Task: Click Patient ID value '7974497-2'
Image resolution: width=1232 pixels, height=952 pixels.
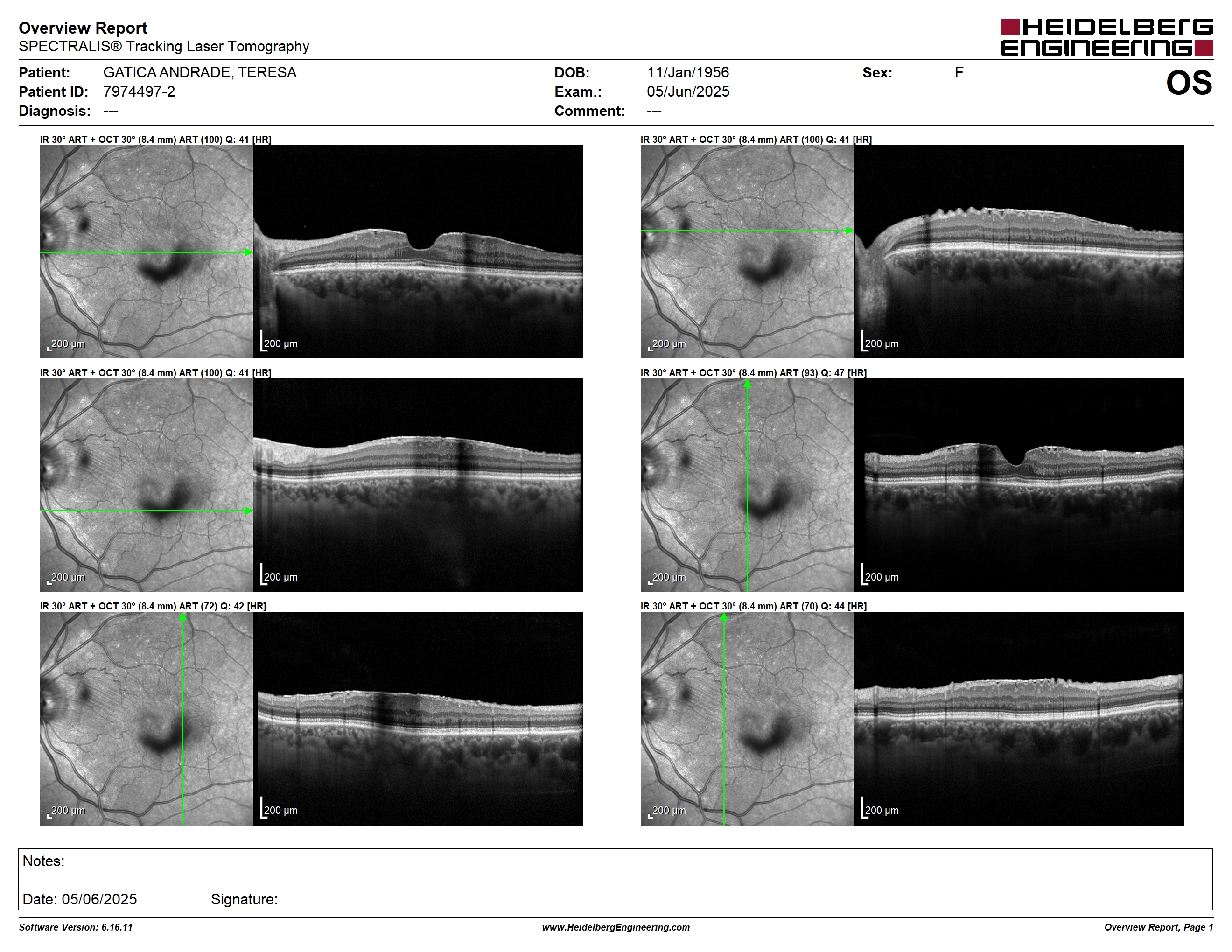Action: click(x=139, y=91)
